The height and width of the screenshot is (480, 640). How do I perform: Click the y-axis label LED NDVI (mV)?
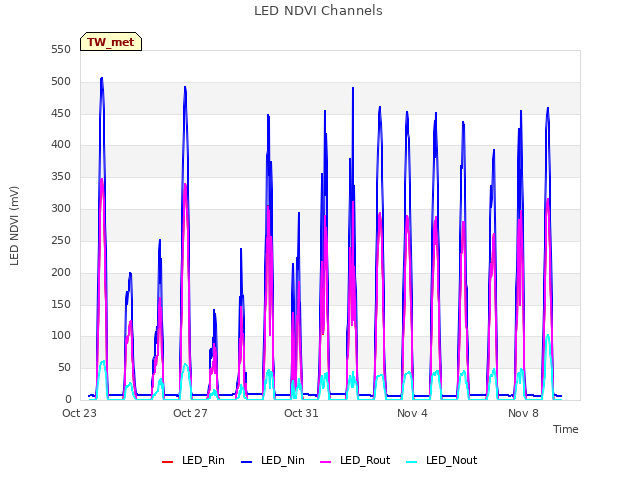14,225
